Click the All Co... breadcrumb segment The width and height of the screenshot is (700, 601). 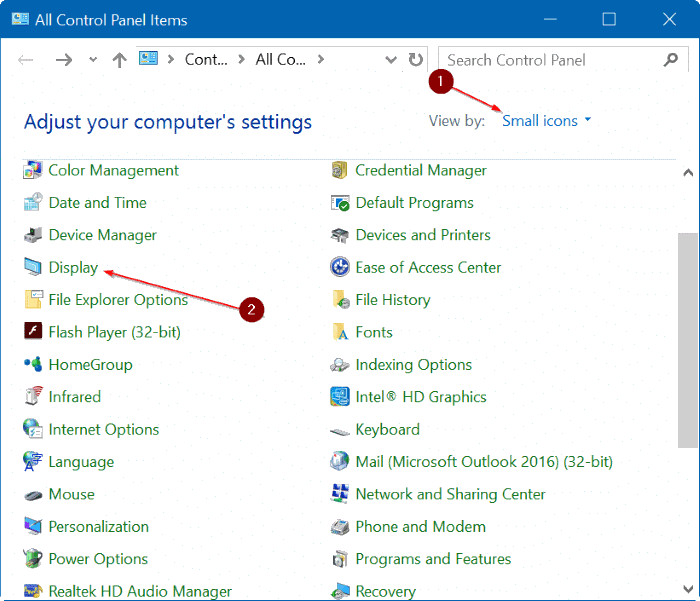tap(280, 59)
